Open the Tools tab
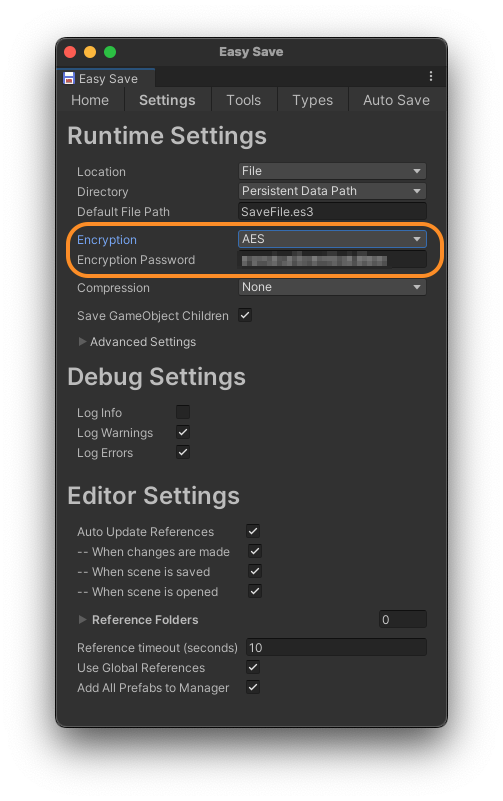503x801 pixels. [244, 100]
